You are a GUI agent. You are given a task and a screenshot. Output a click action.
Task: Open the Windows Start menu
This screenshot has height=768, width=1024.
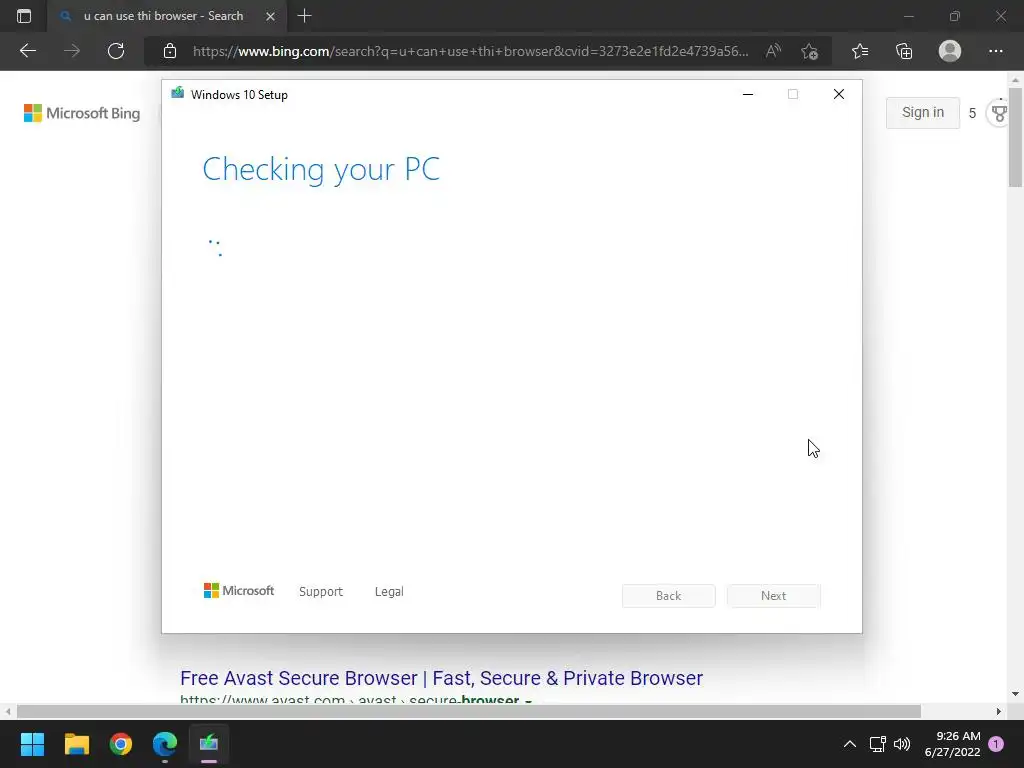point(32,744)
